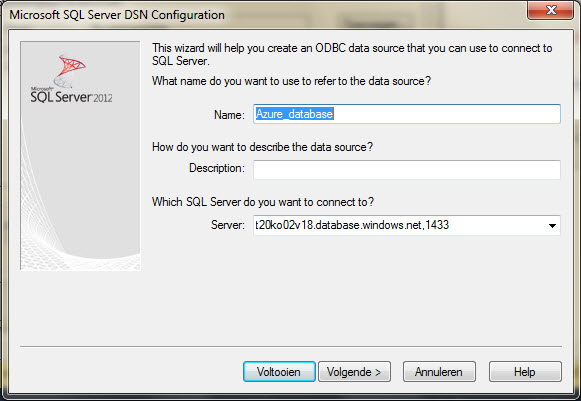Cancel the wizard with Annuleren
The image size is (581, 401).
tap(439, 371)
